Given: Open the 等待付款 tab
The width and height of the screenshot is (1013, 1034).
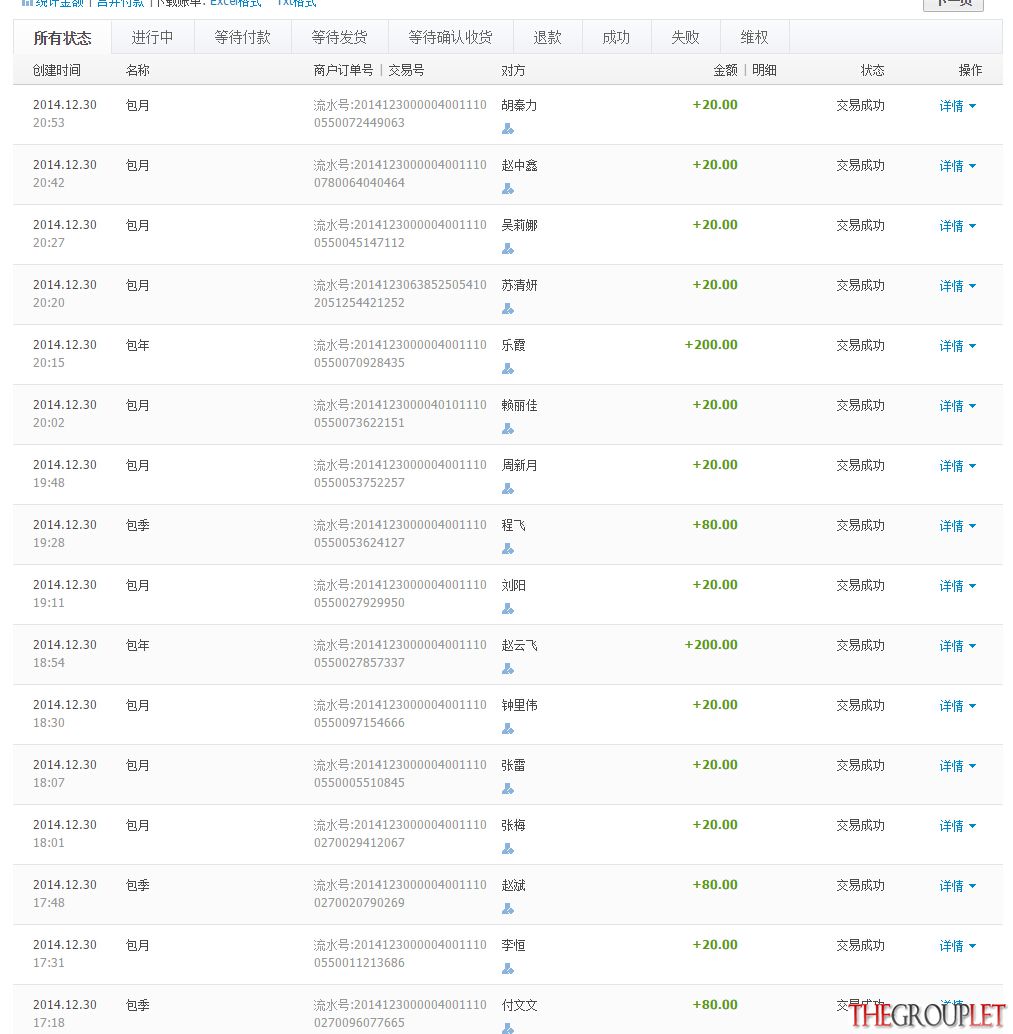Looking at the screenshot, I should click(243, 38).
